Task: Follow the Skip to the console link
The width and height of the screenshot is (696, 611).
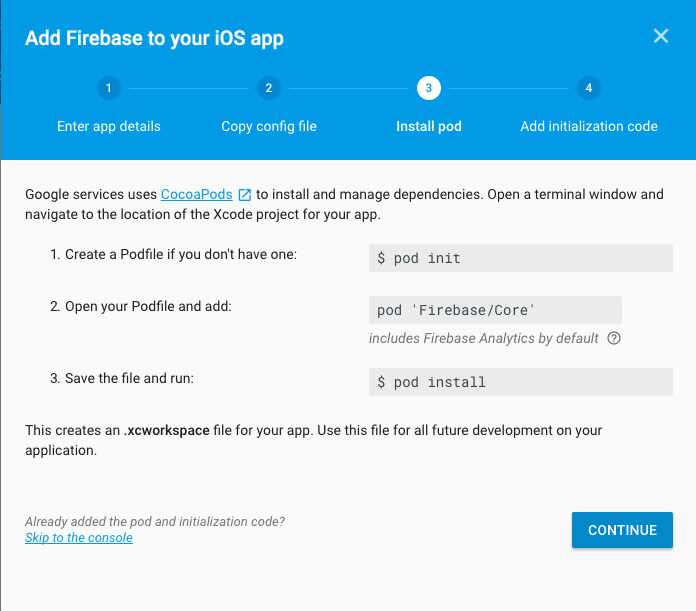Action: 79,538
